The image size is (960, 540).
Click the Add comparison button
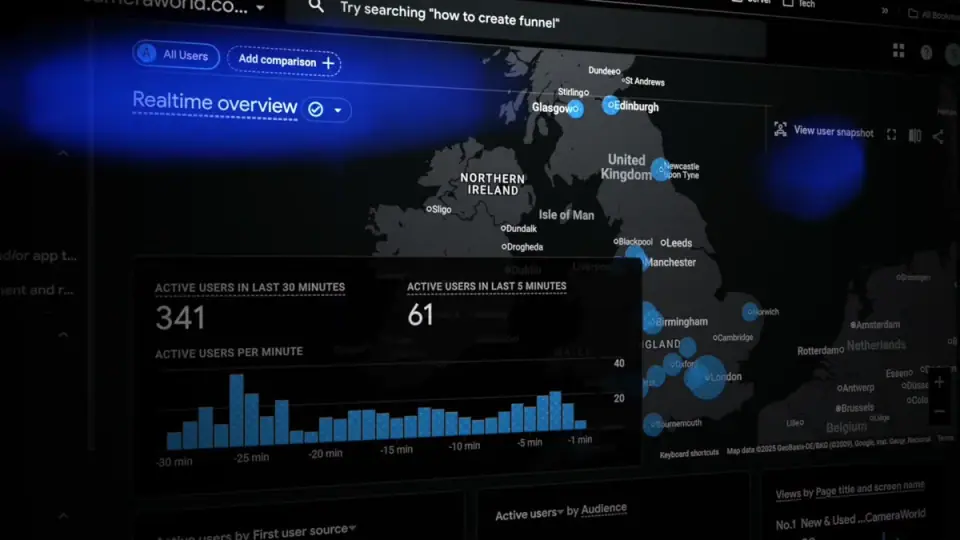(x=284, y=61)
